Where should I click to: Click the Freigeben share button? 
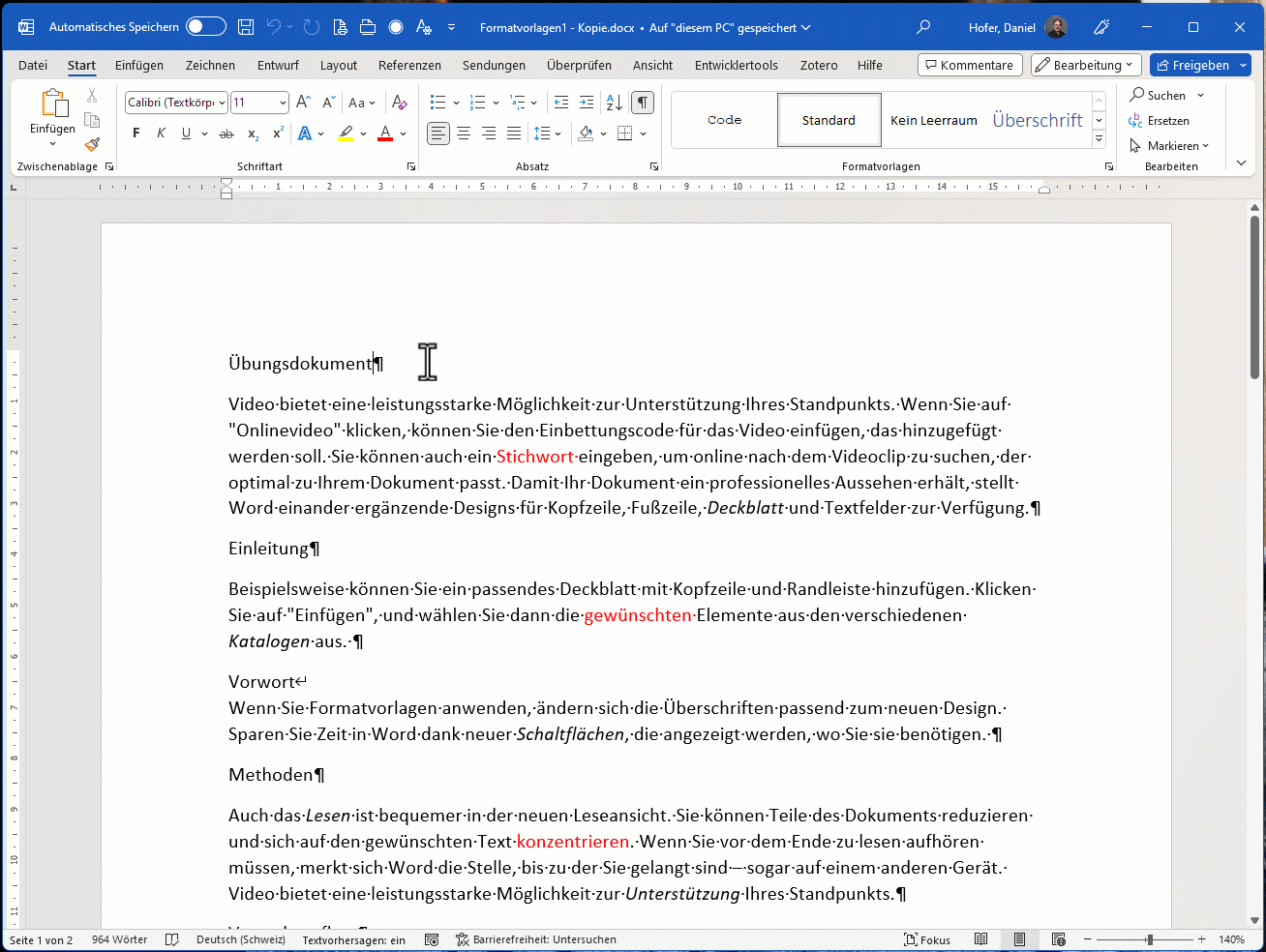(x=1193, y=65)
